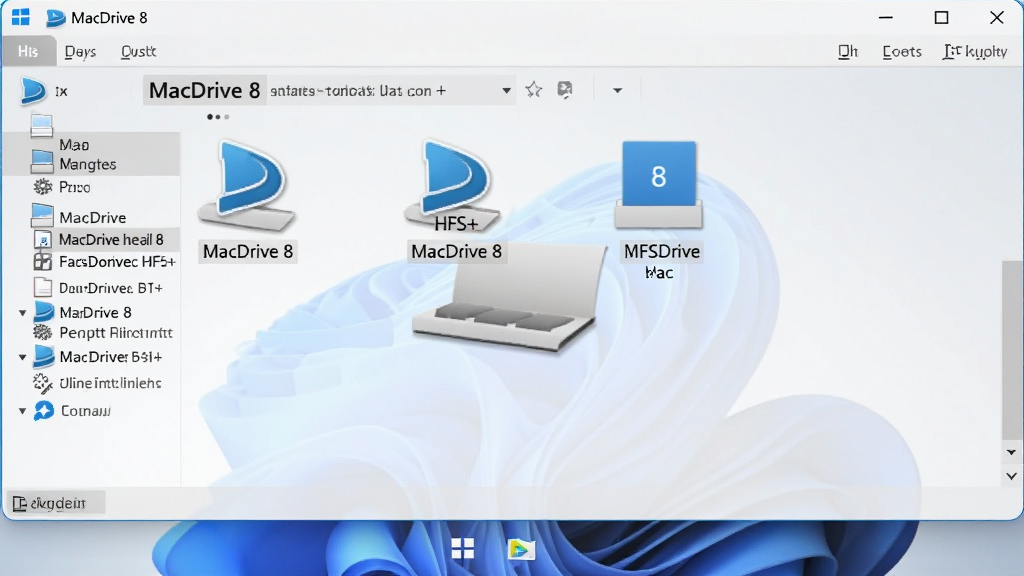Click the gear icon beside Penptt Riinctintt

tap(43, 332)
